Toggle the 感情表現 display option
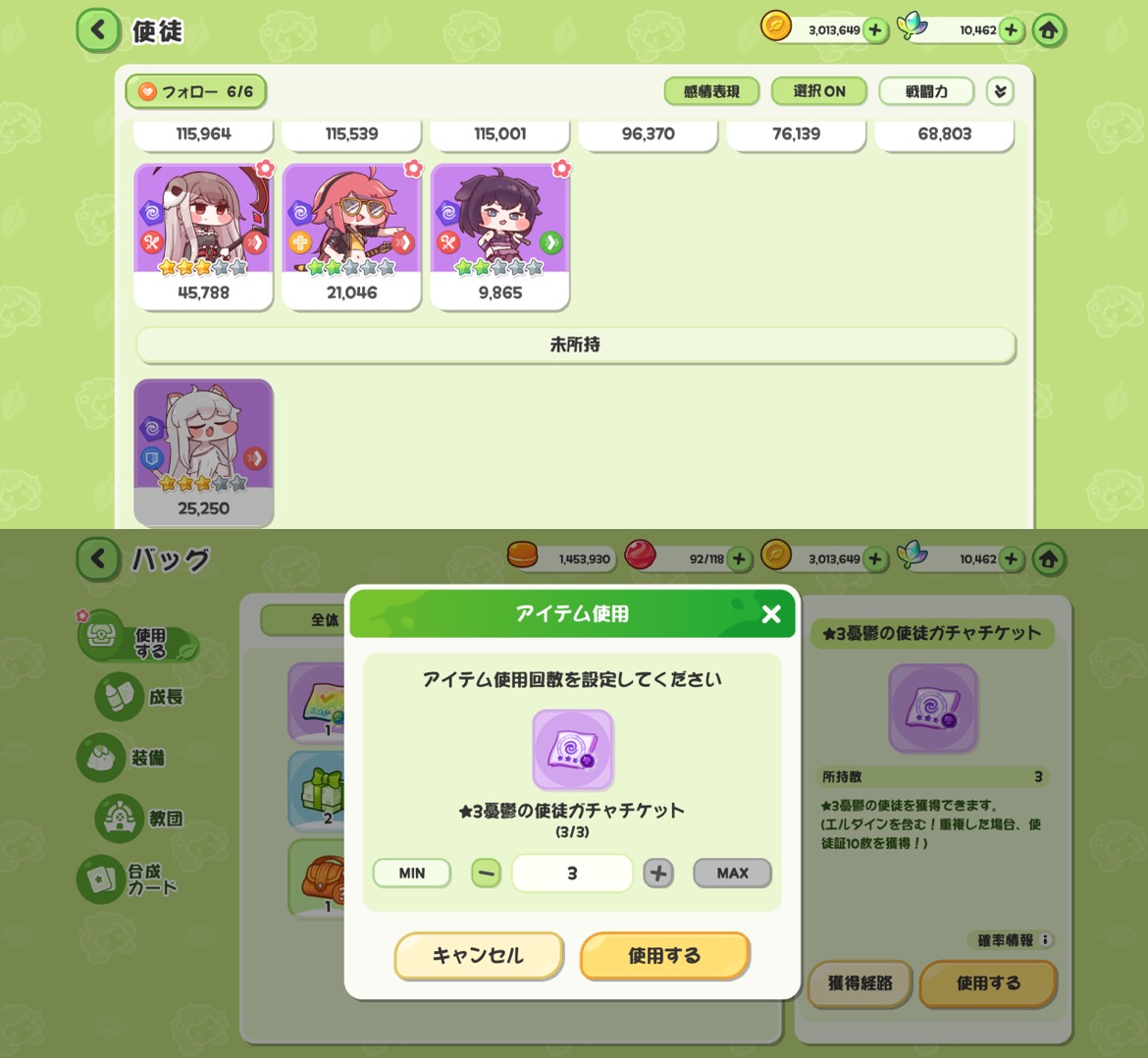The image size is (1148, 1058). (711, 91)
